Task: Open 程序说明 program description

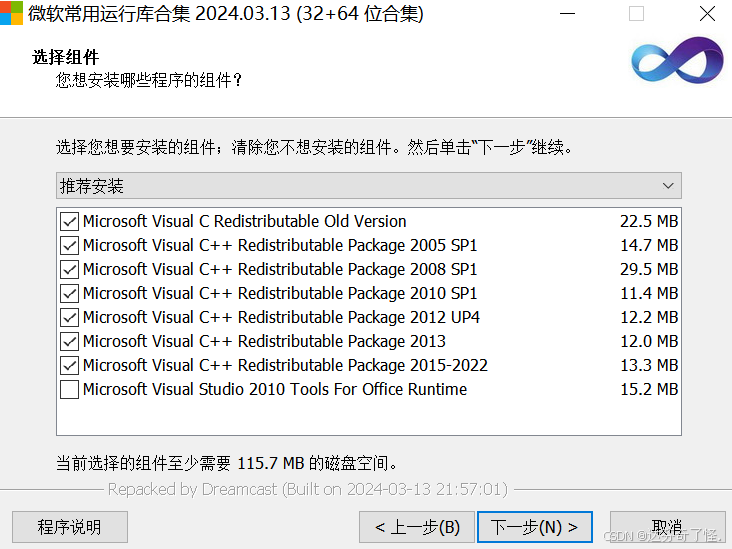Action: [x=70, y=527]
